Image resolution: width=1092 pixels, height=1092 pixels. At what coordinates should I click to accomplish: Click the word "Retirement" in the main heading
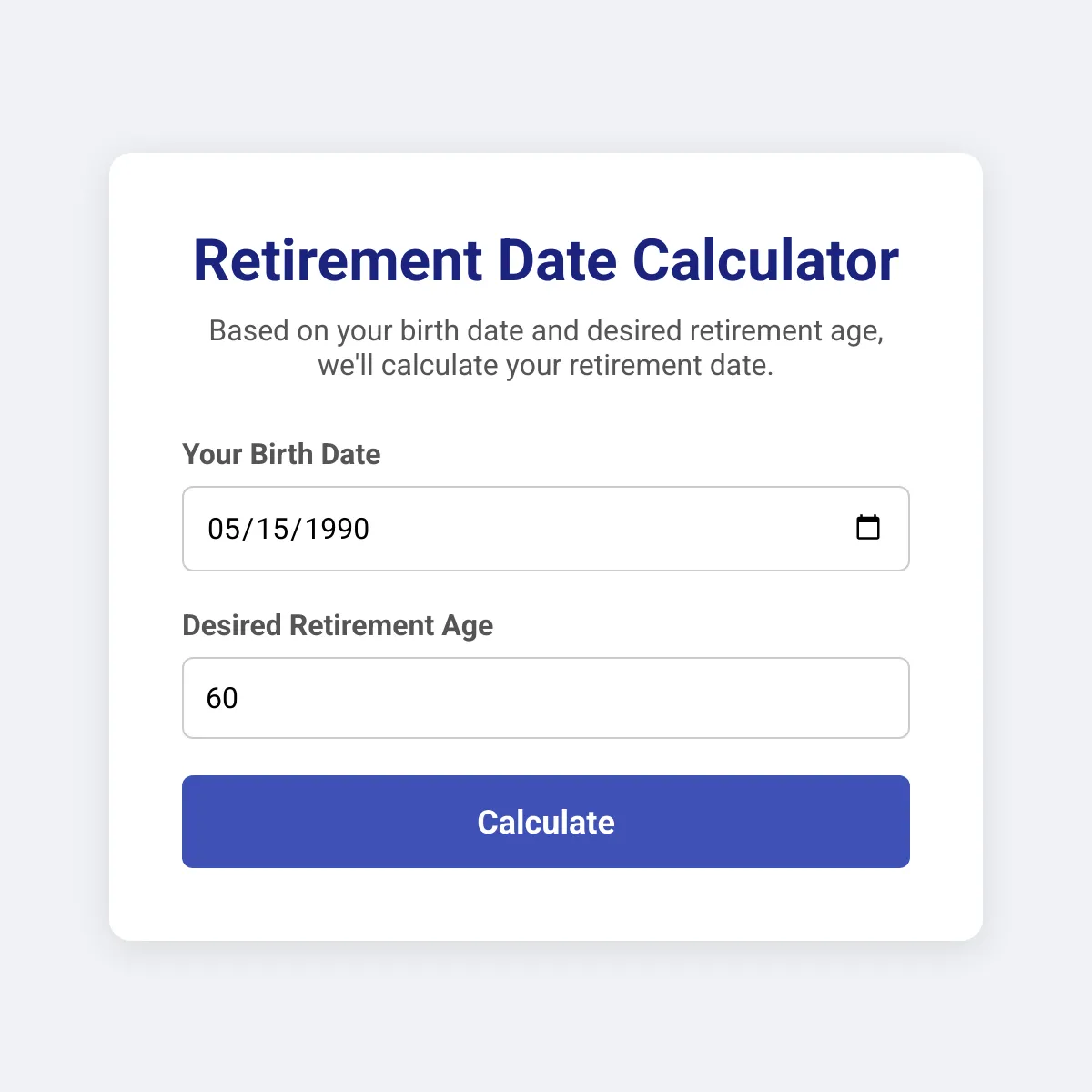(338, 260)
